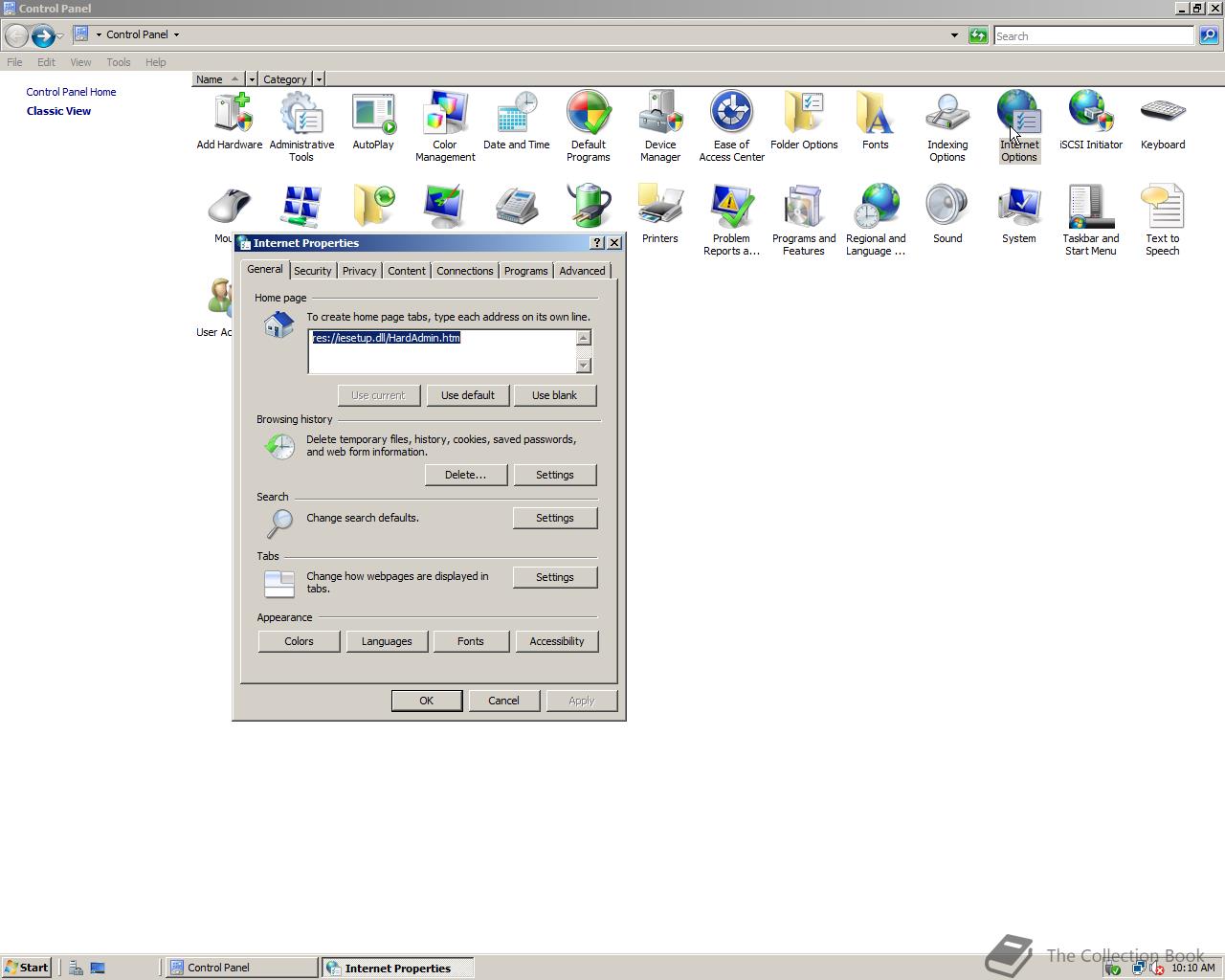Viewport: 1225px width, 980px height.
Task: Click the refresh button beside address bar
Action: coord(978,35)
